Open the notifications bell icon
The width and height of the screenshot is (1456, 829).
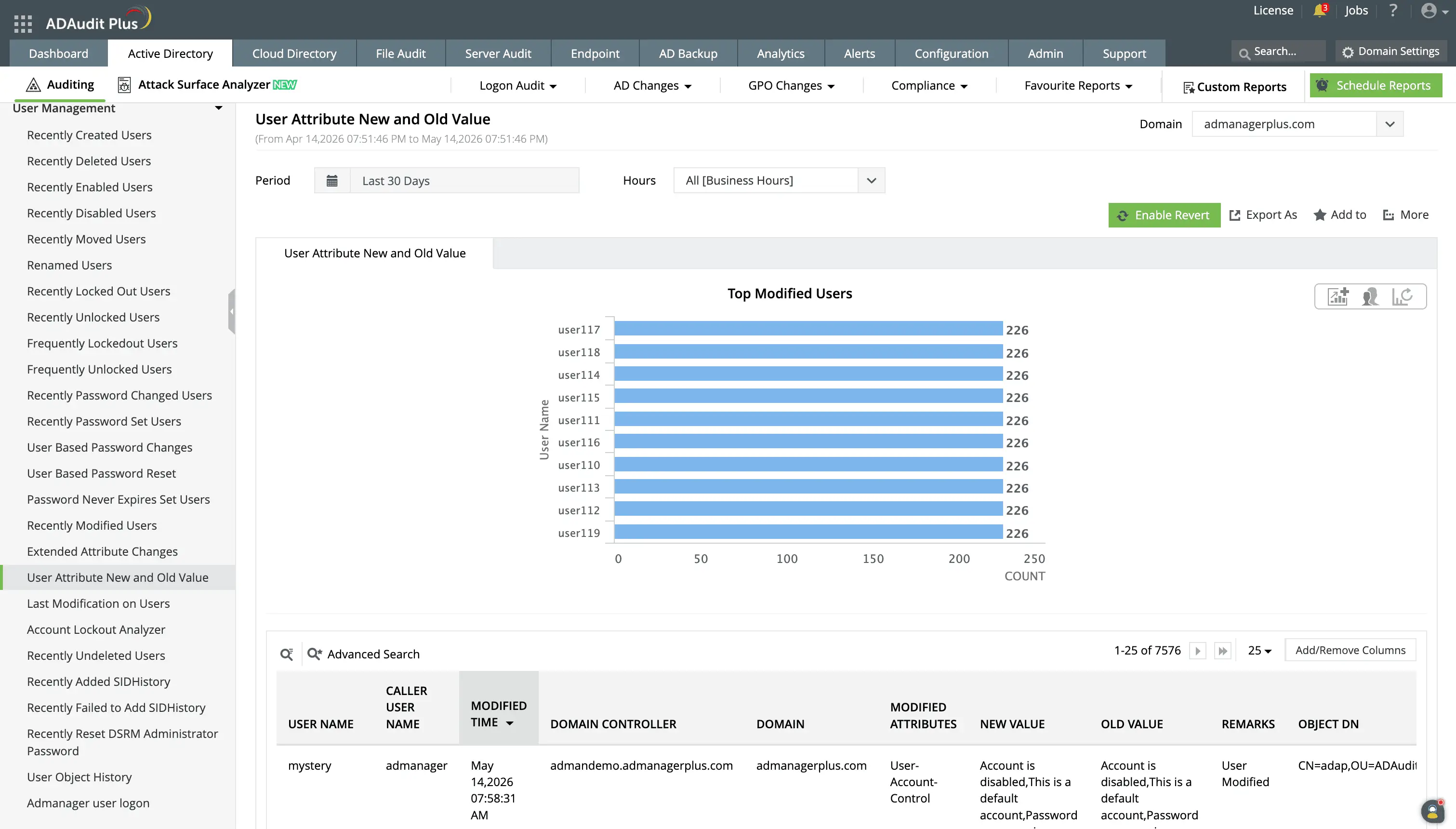pyautogui.click(x=1320, y=11)
